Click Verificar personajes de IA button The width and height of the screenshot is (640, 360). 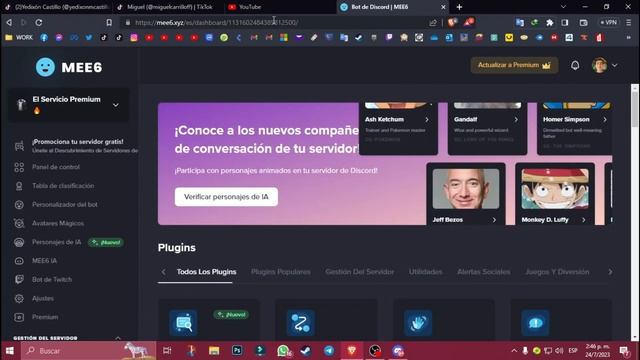tap(226, 197)
